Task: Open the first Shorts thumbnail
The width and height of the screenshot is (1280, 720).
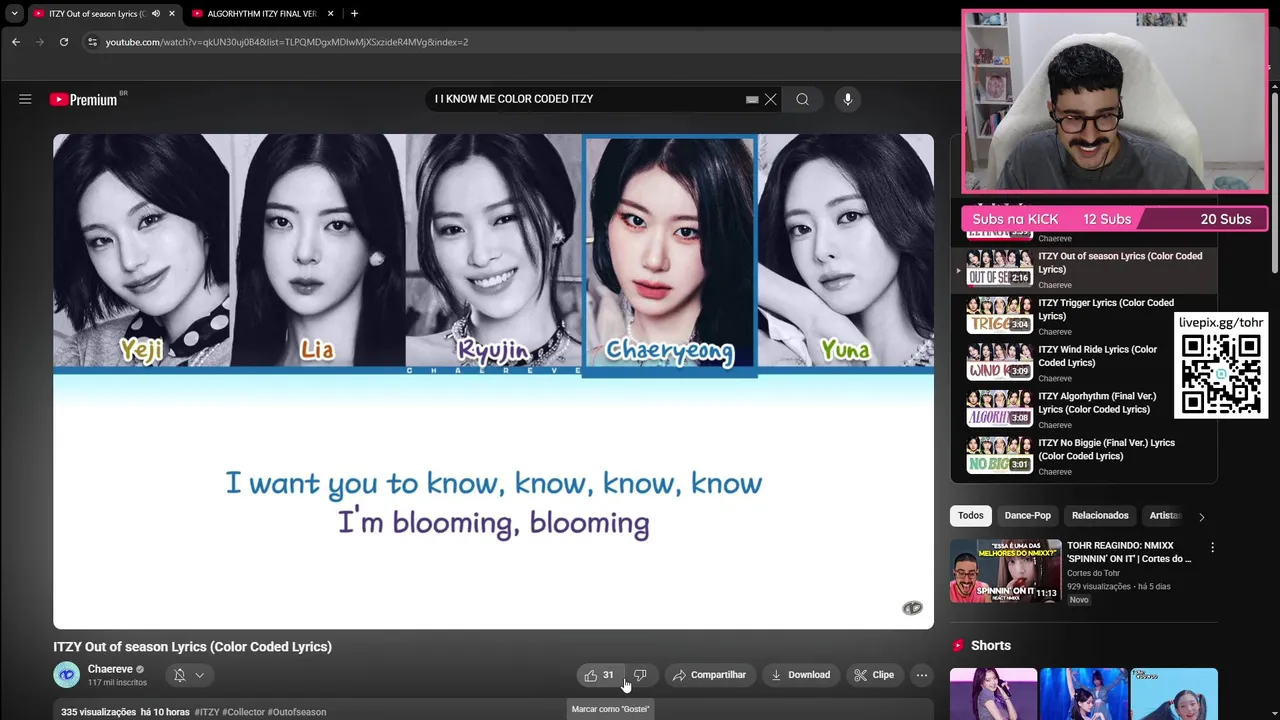Action: coord(993,694)
